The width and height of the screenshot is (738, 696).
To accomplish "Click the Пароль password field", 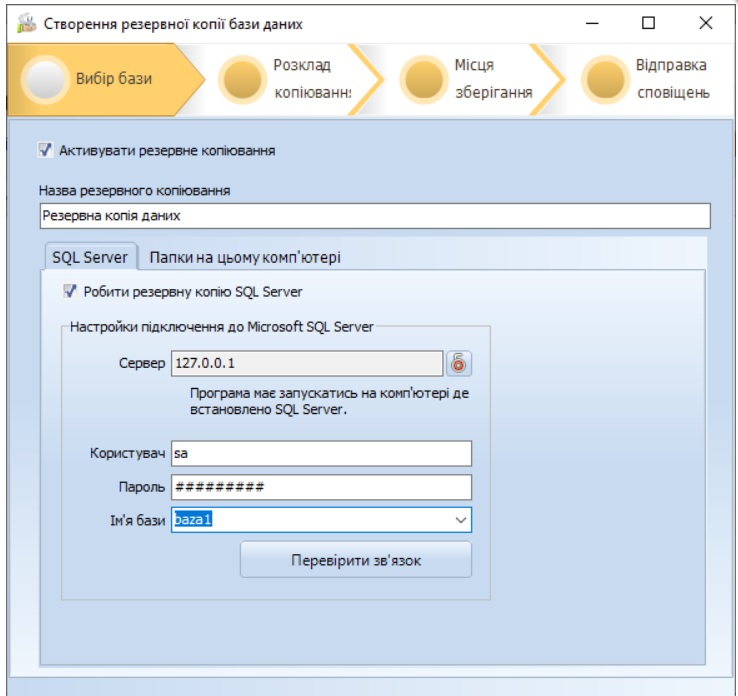I will (321, 487).
